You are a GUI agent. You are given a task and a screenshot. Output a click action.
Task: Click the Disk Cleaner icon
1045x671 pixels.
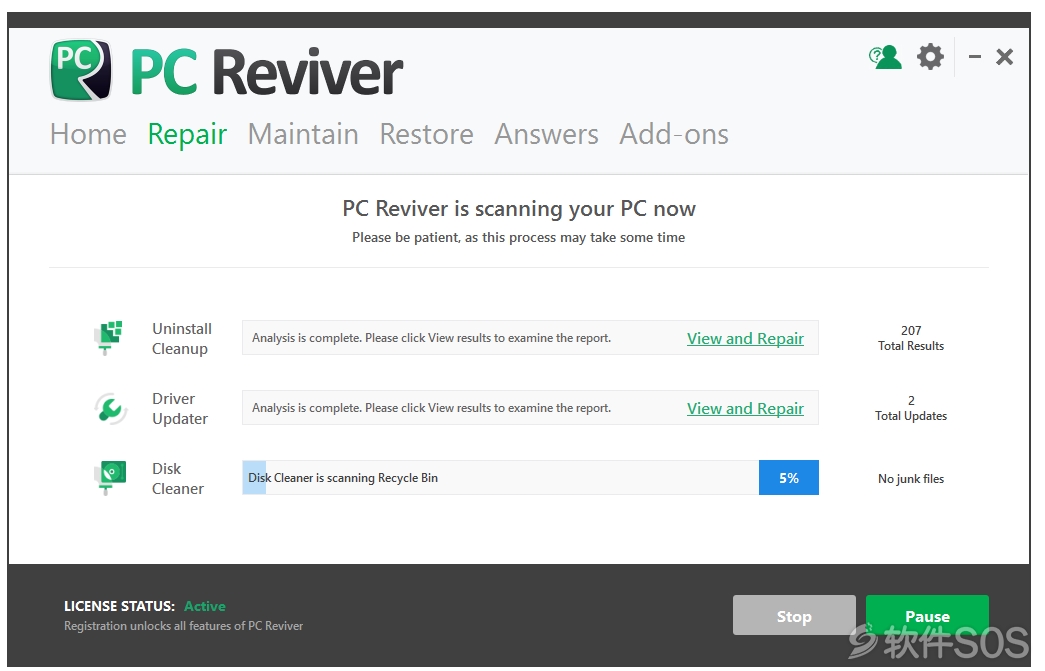click(x=110, y=478)
